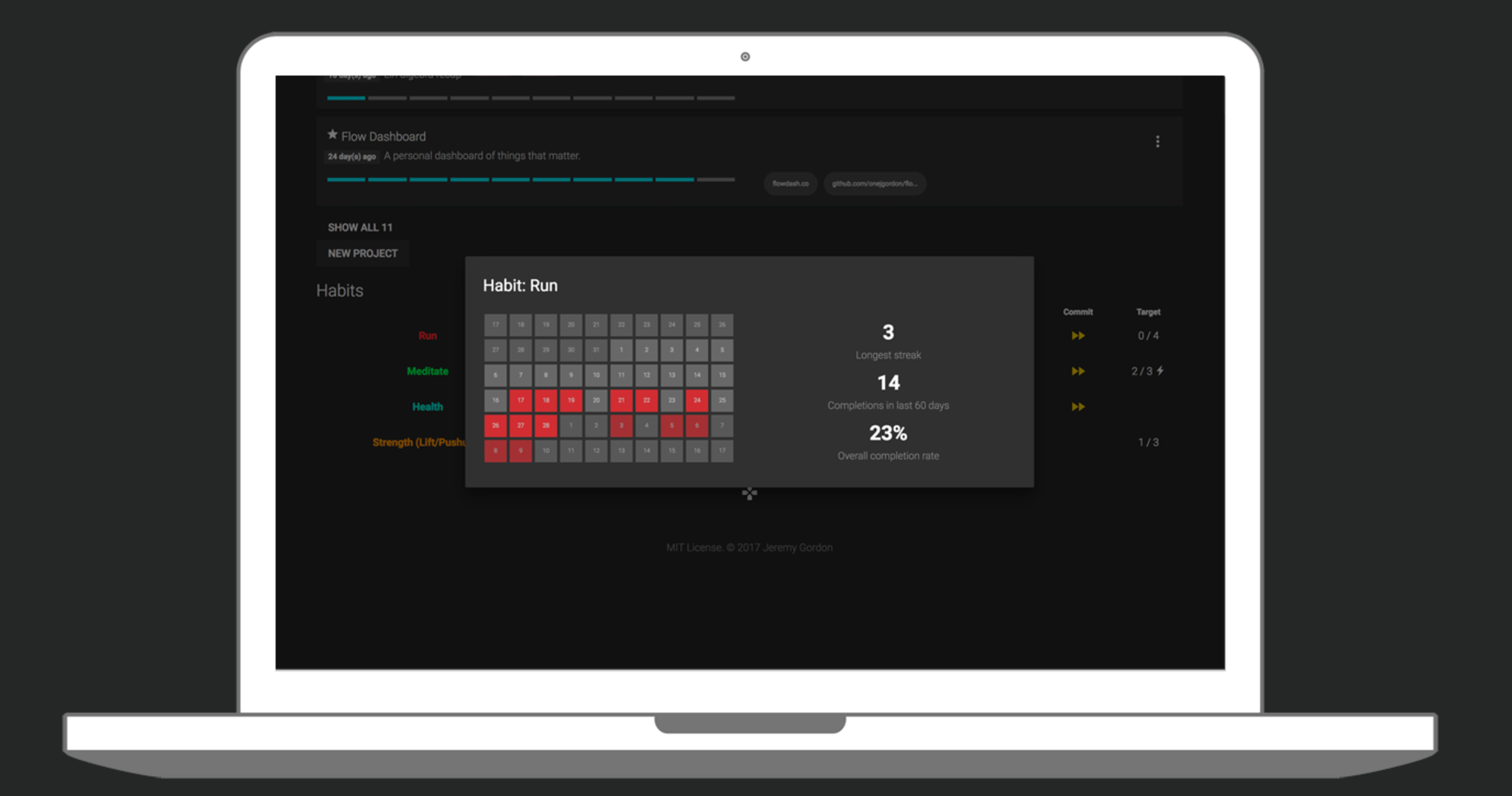Click commit arrows for Meditate habit
The width and height of the screenshot is (1512, 796).
1078,371
